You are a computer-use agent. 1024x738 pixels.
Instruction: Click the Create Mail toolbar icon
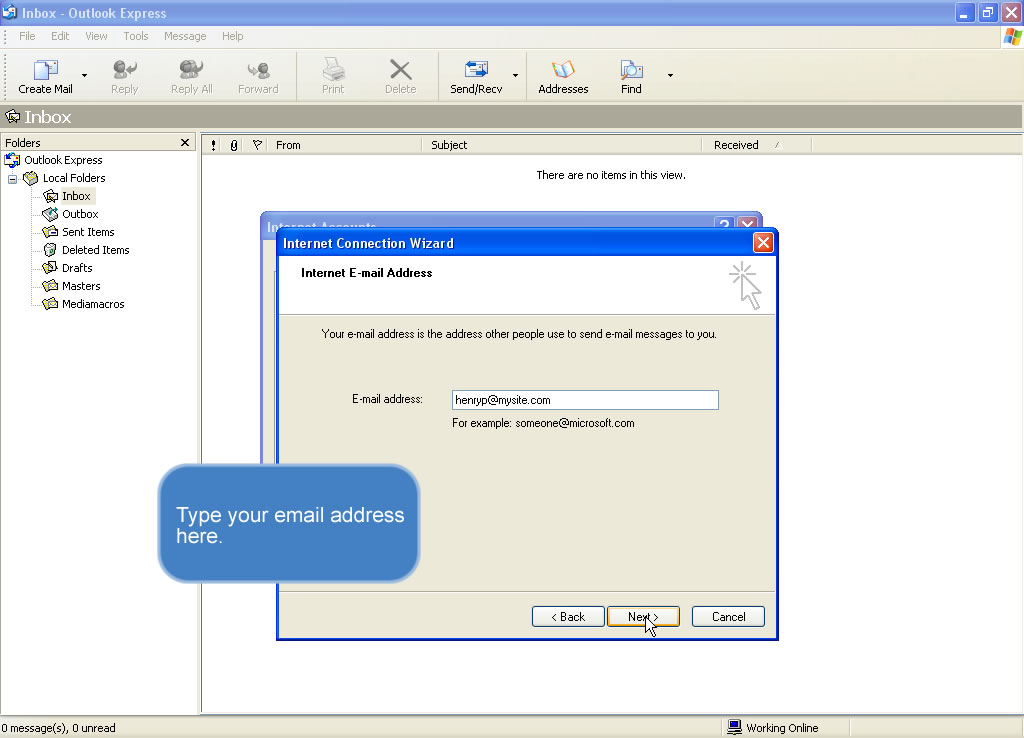point(46,70)
